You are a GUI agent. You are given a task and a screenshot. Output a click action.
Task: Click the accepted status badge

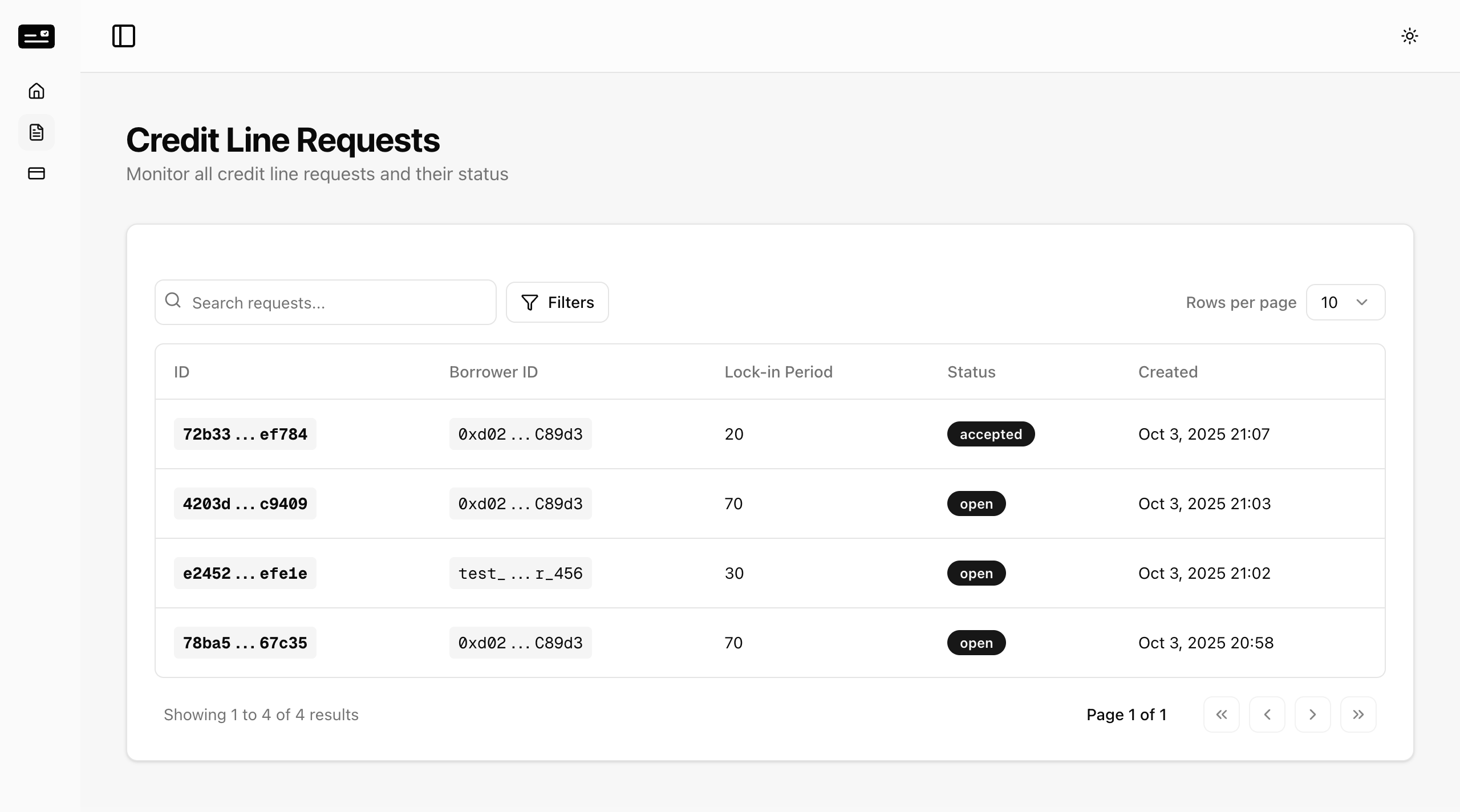pos(991,434)
